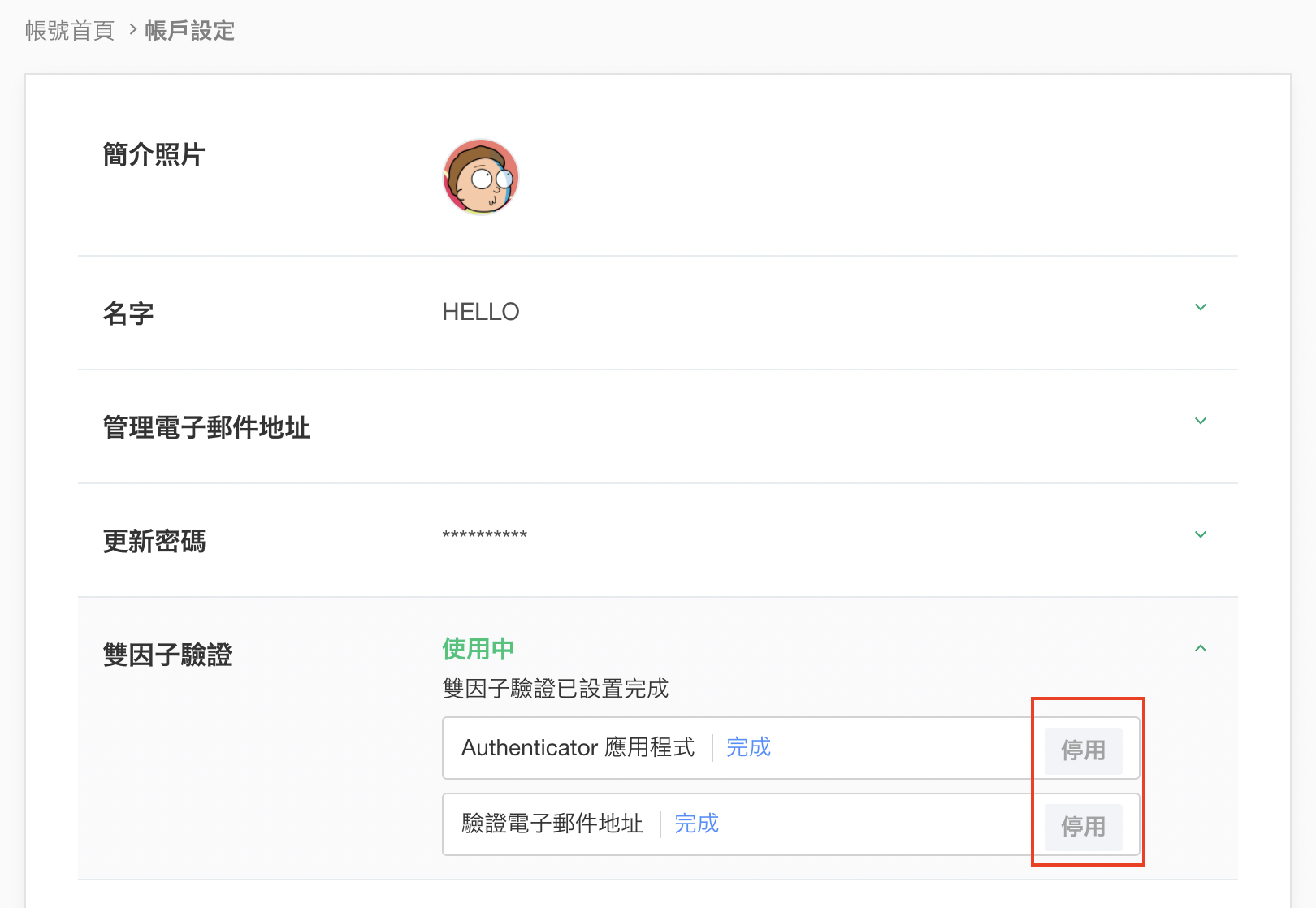The height and width of the screenshot is (908, 1316).
Task: Click the 更新密碼 label
Action: click(154, 541)
